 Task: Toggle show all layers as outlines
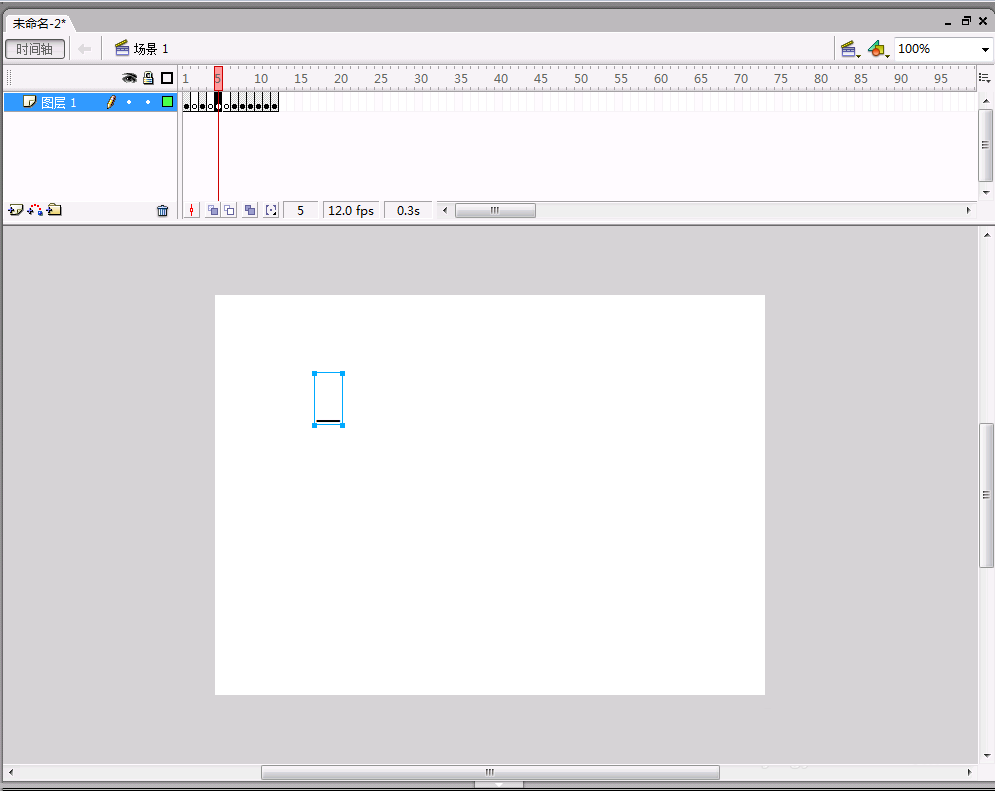[x=167, y=78]
